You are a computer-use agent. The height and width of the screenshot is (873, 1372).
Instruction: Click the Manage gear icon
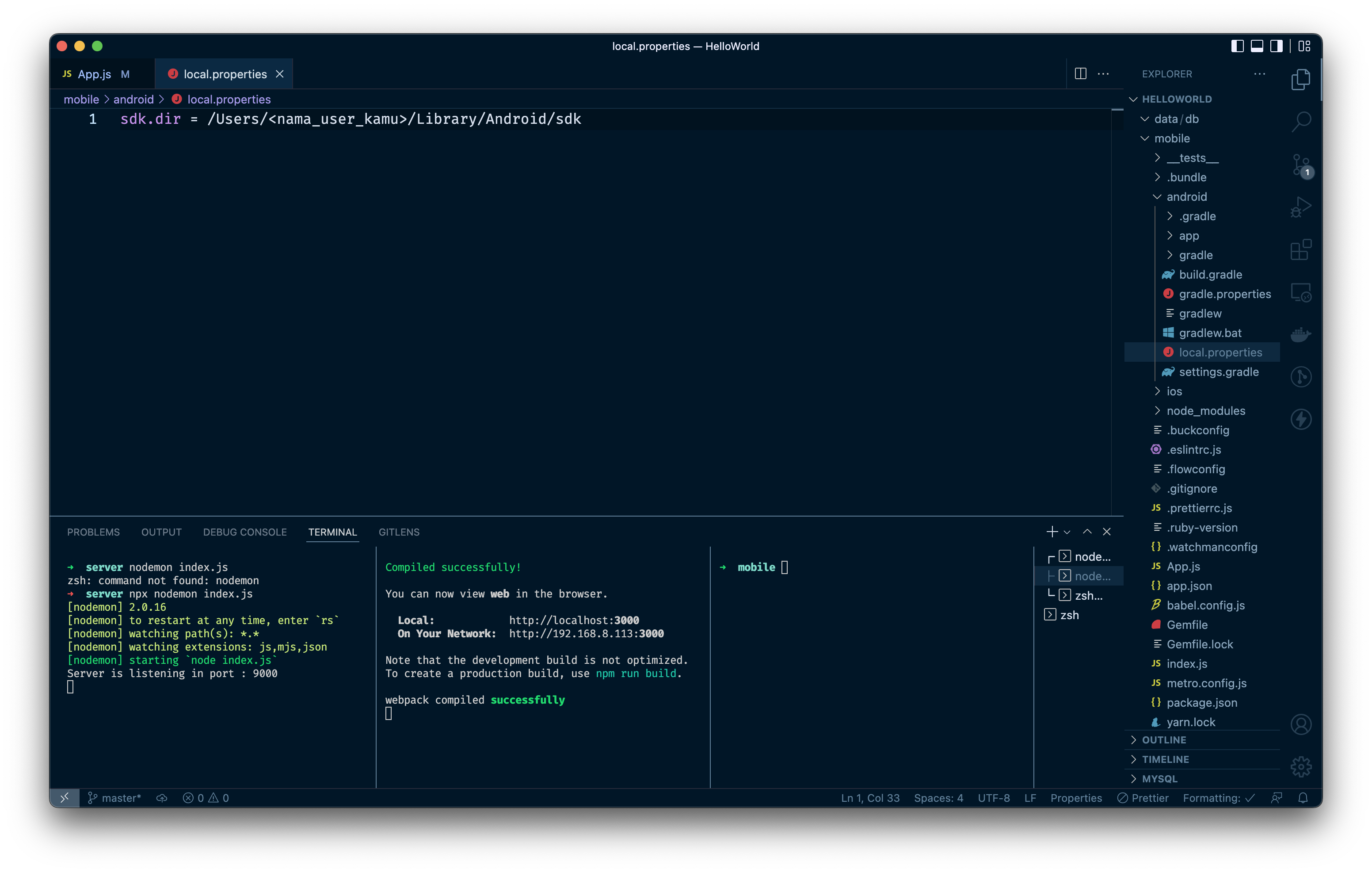pos(1301,767)
